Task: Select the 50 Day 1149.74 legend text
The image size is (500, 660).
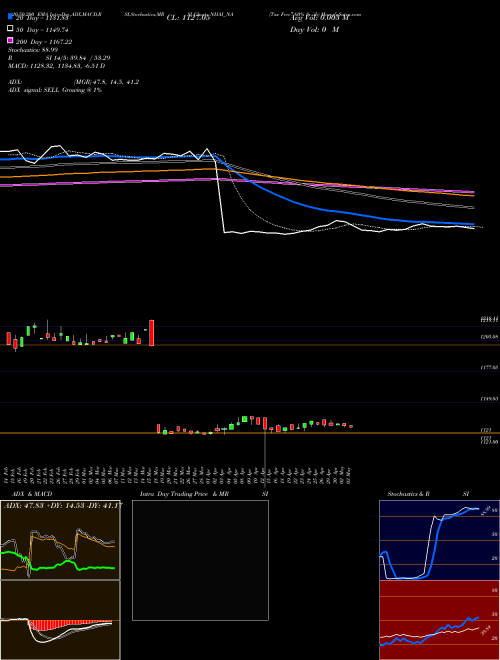Action: pos(42,30)
